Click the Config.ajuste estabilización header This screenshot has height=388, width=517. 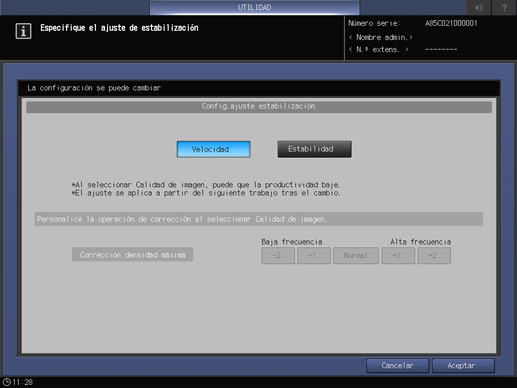[259, 107]
